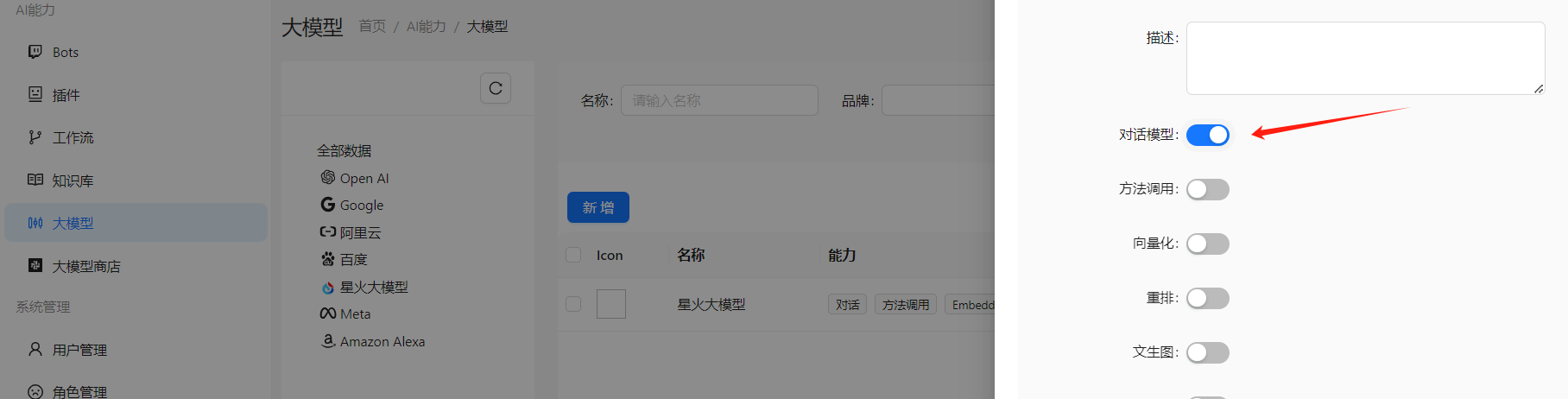Filter models by Google brand
The width and height of the screenshot is (1568, 399).
361,206
